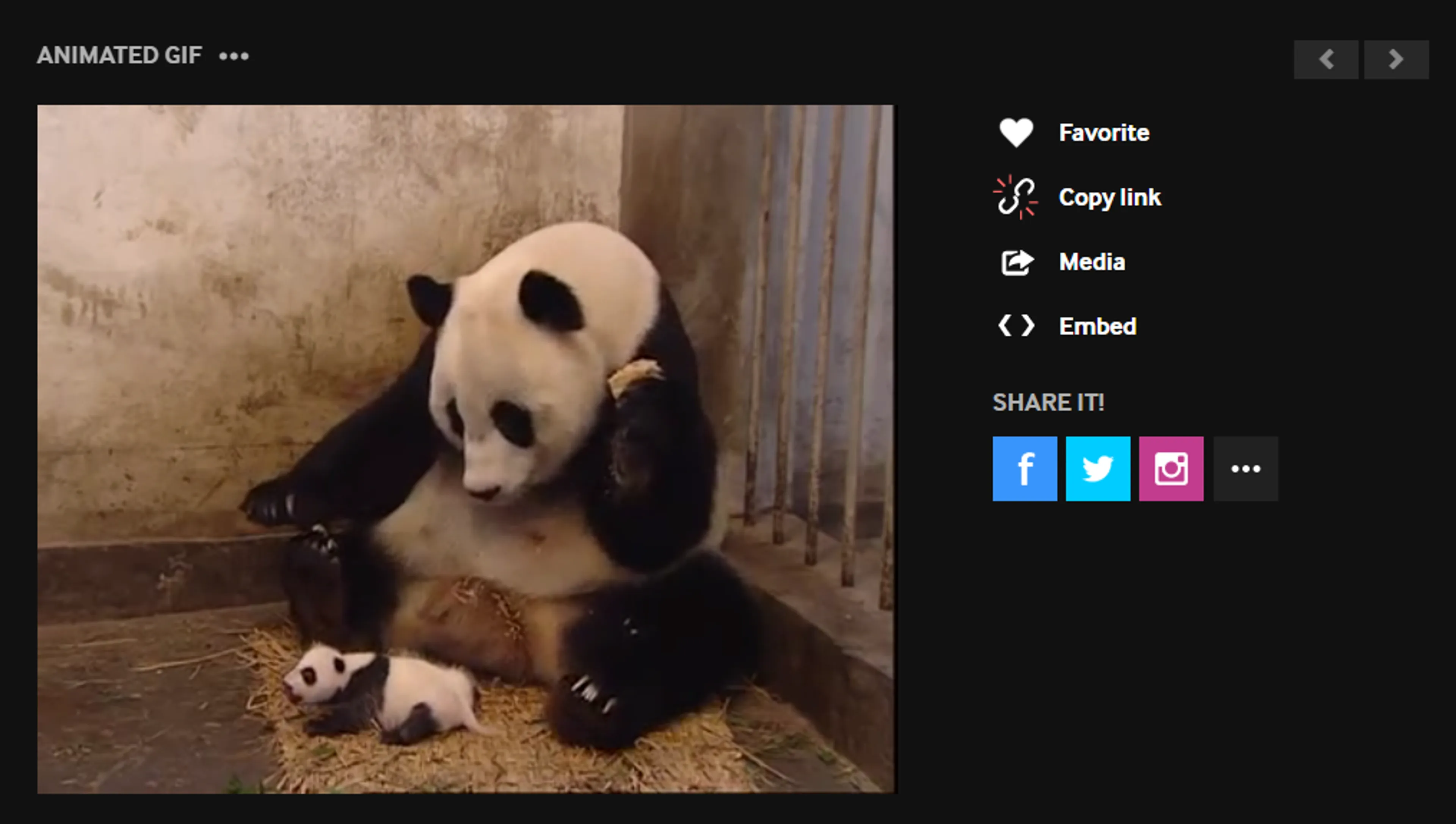Click the Copy link text
This screenshot has height=824, width=1456.
pyautogui.click(x=1109, y=197)
